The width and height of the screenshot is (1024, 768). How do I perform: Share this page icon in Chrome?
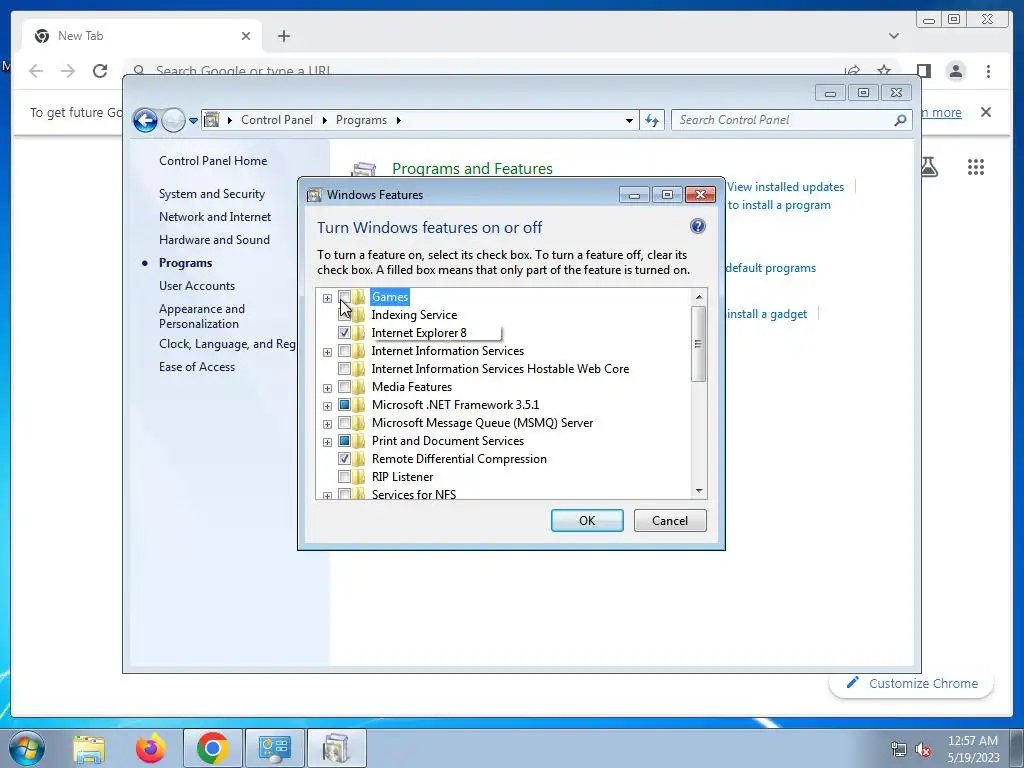coord(852,70)
